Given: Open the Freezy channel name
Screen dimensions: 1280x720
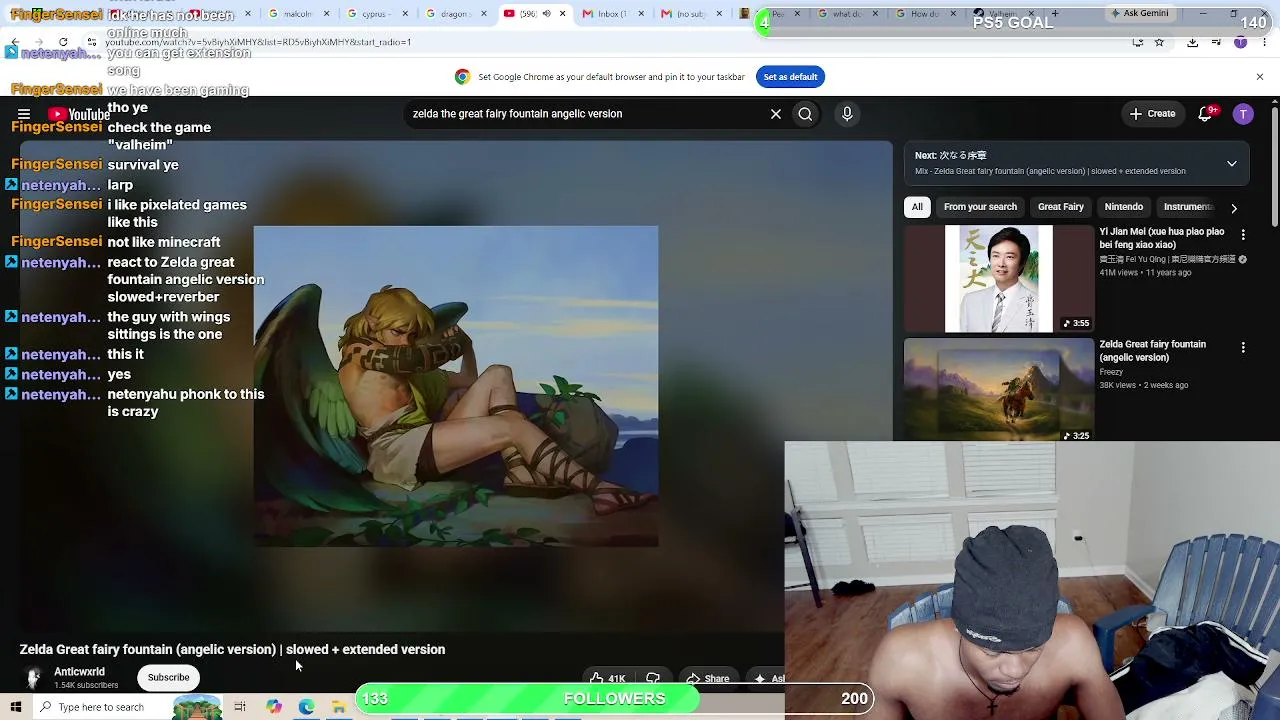Looking at the screenshot, I should coord(1111,372).
